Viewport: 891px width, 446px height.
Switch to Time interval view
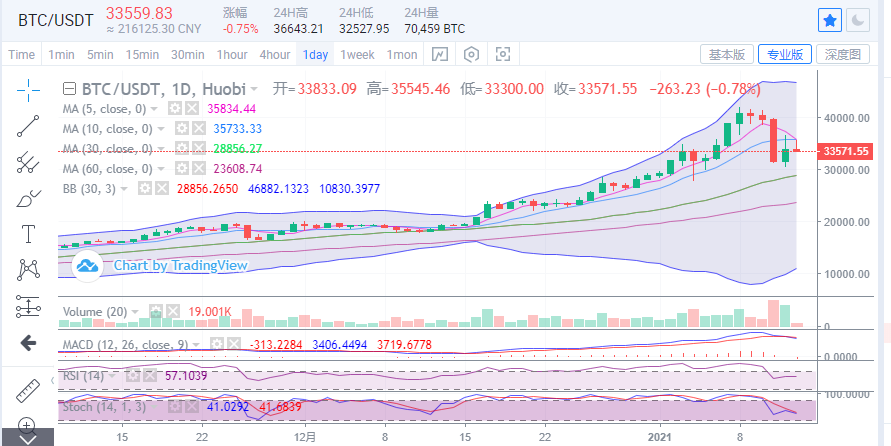coord(22,55)
